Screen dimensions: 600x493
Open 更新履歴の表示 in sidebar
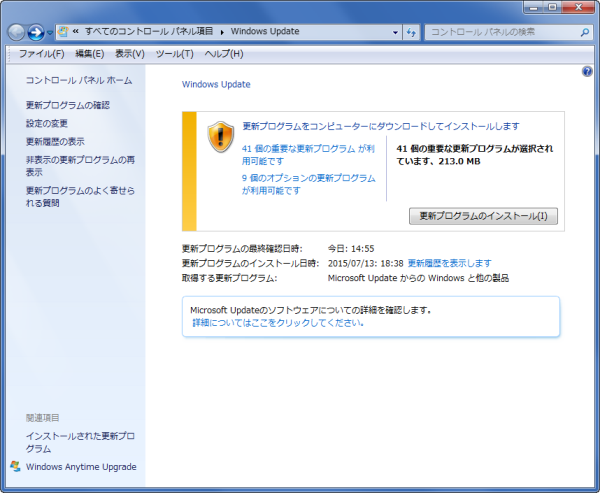[55, 142]
